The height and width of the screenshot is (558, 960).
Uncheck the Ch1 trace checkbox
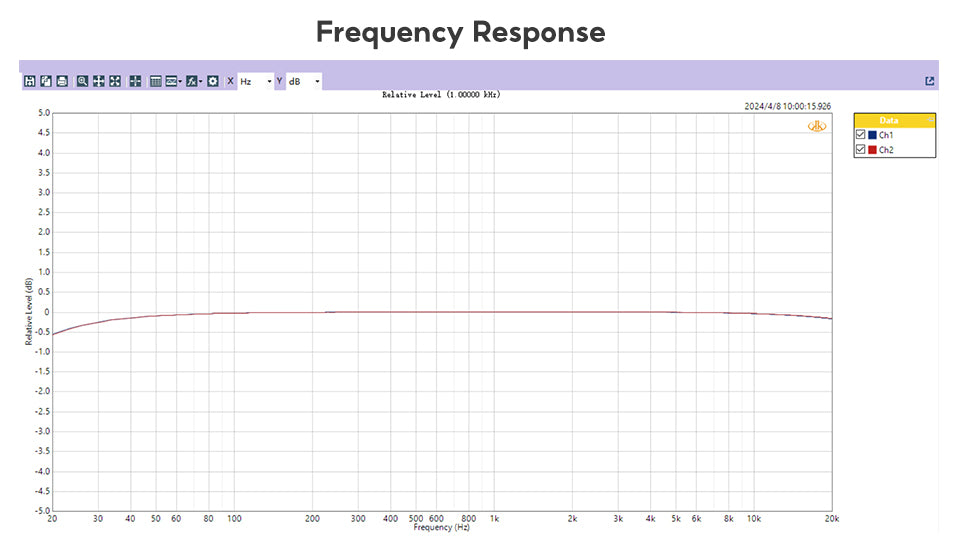tap(860, 135)
